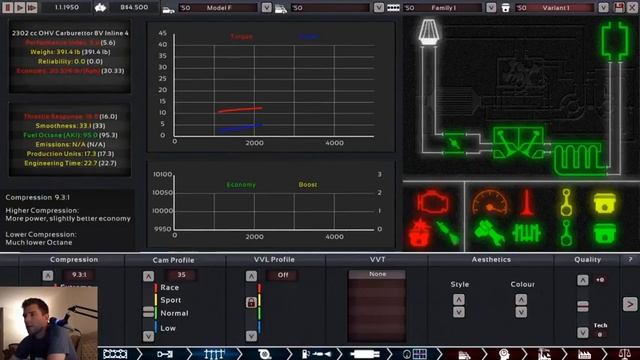
Task: Click the car model icon in top bar
Action: [x=169, y=9]
